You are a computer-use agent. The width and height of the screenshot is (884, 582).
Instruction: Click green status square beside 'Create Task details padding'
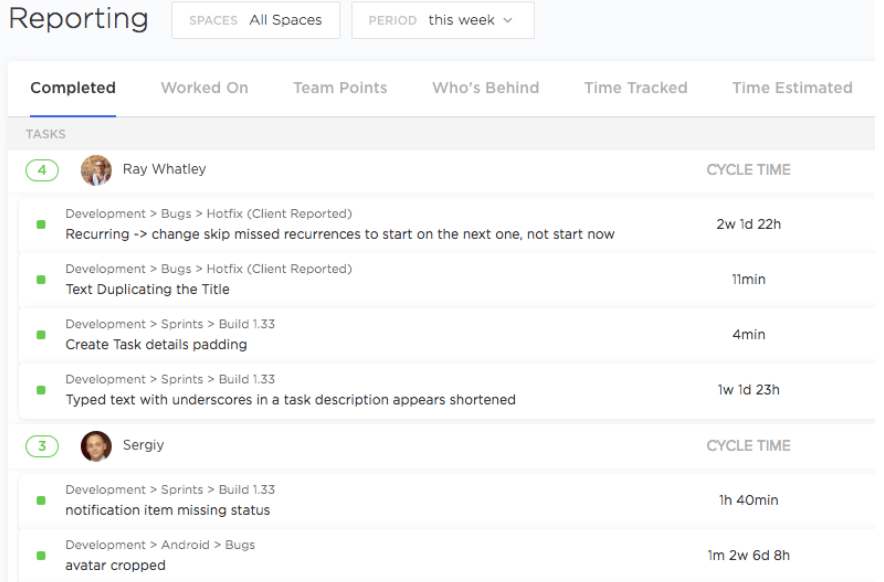(x=41, y=335)
